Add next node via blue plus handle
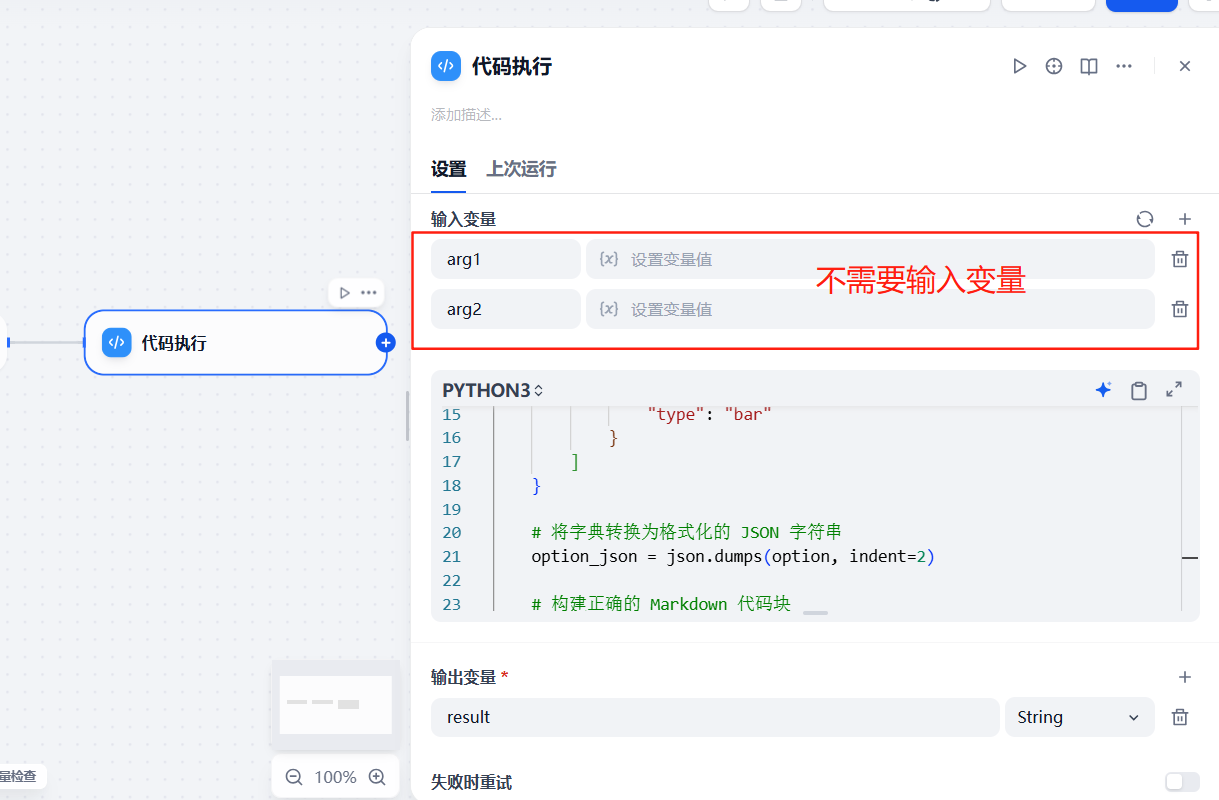This screenshot has width=1219, height=800. (386, 343)
